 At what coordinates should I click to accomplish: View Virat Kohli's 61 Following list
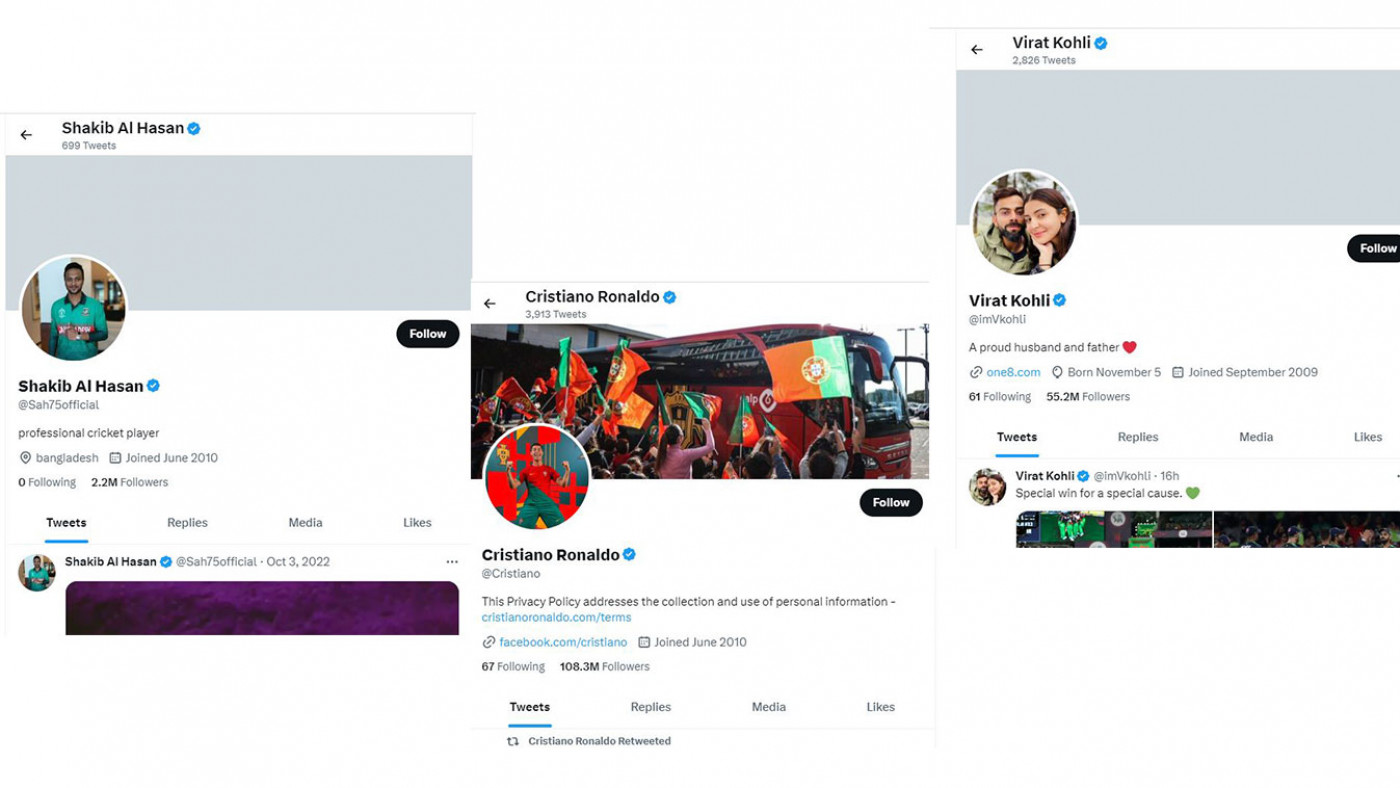1000,397
